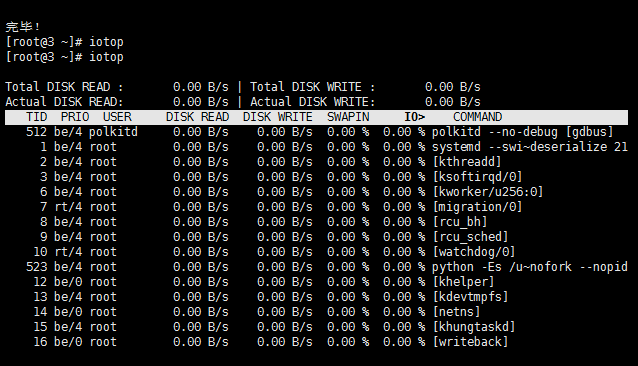Click the Total DISK WRITE 0.00 B/s value
The height and width of the screenshot is (366, 638).
452,87
